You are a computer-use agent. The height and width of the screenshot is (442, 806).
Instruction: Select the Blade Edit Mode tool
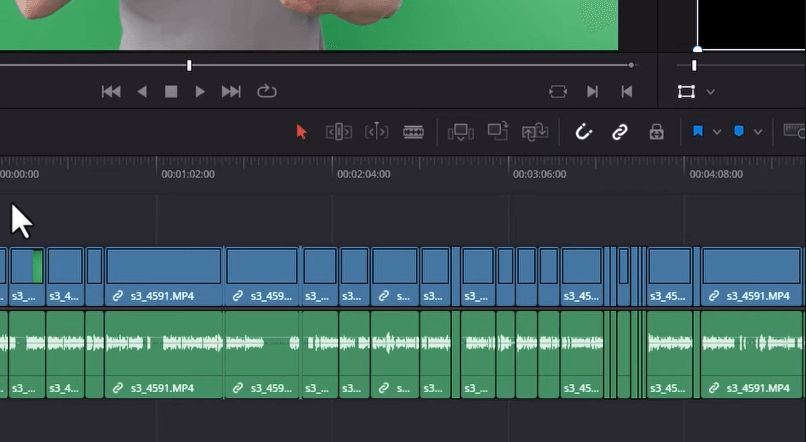click(x=413, y=132)
